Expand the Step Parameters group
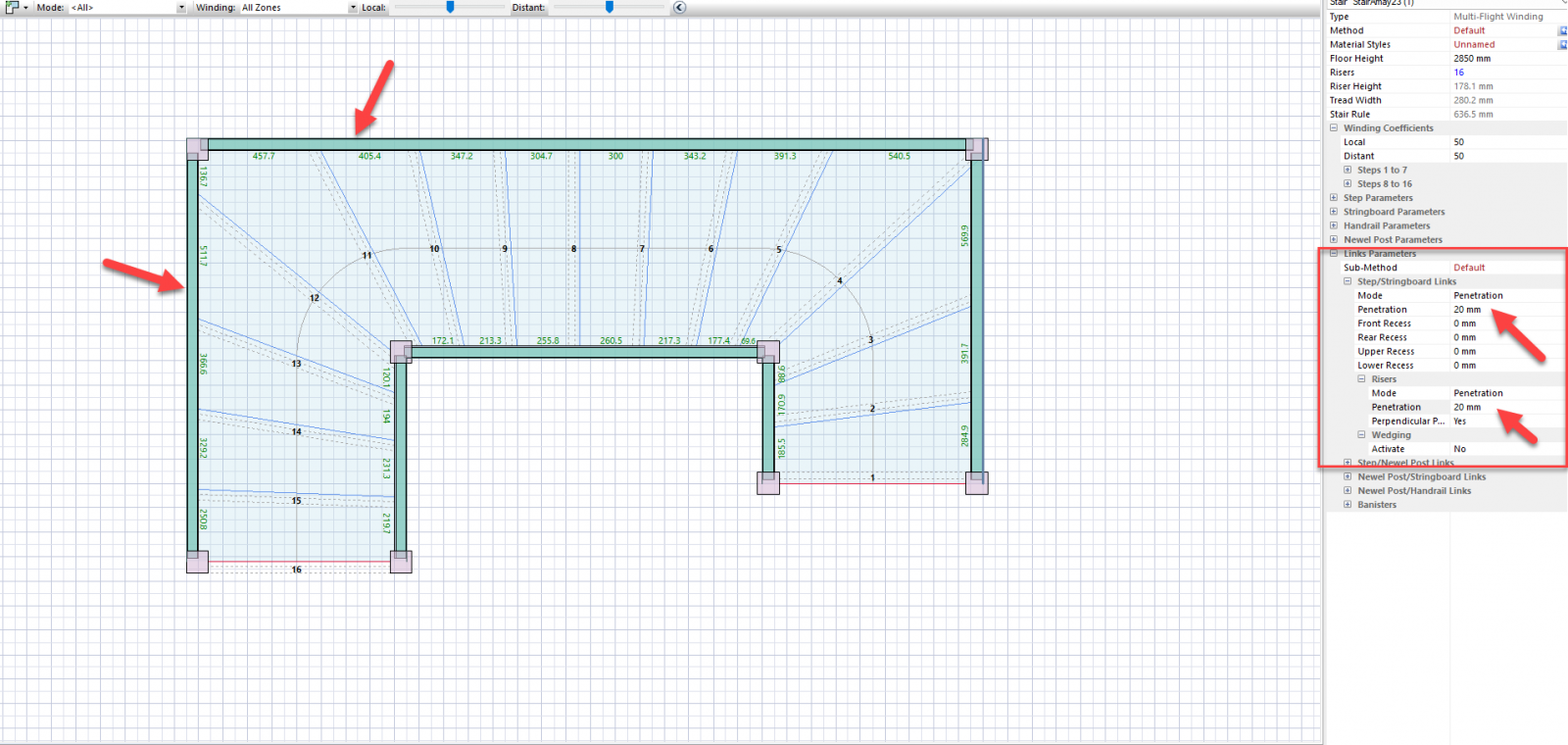 pyautogui.click(x=1334, y=197)
